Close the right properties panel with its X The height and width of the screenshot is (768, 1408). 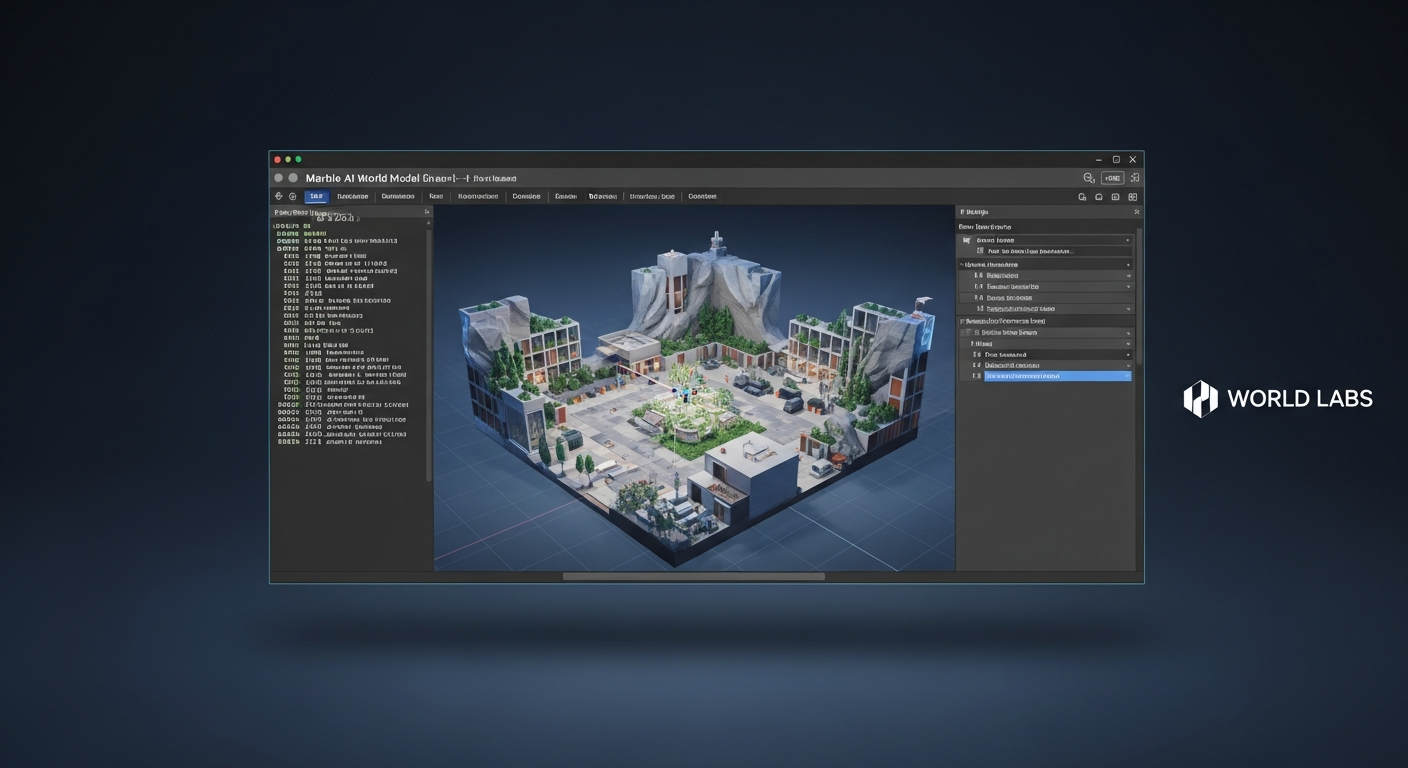1136,212
